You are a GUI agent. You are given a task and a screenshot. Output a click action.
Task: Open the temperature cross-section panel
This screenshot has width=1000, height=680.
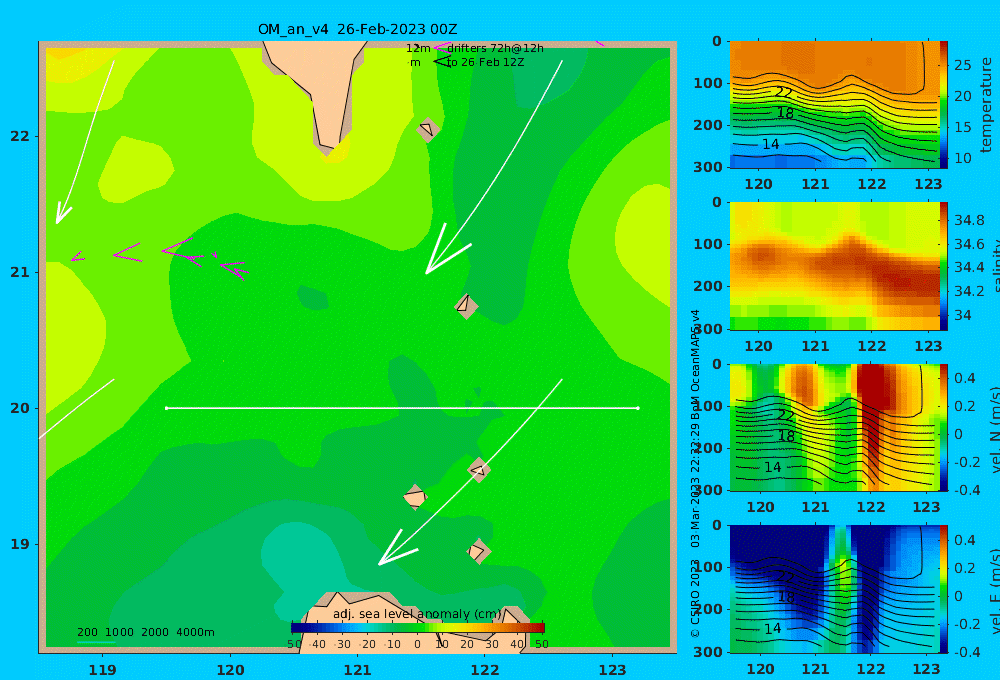834,105
